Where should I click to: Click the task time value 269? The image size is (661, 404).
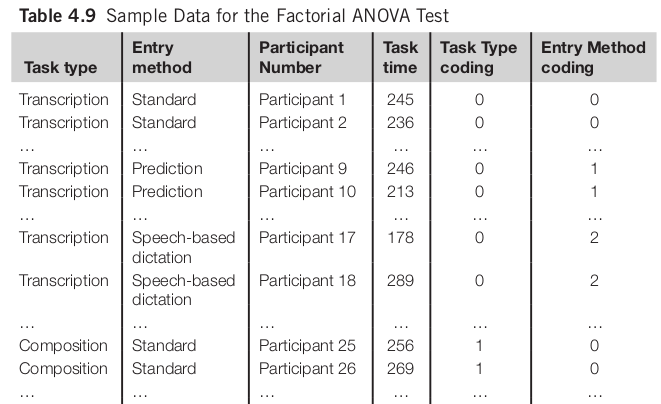pos(400,369)
